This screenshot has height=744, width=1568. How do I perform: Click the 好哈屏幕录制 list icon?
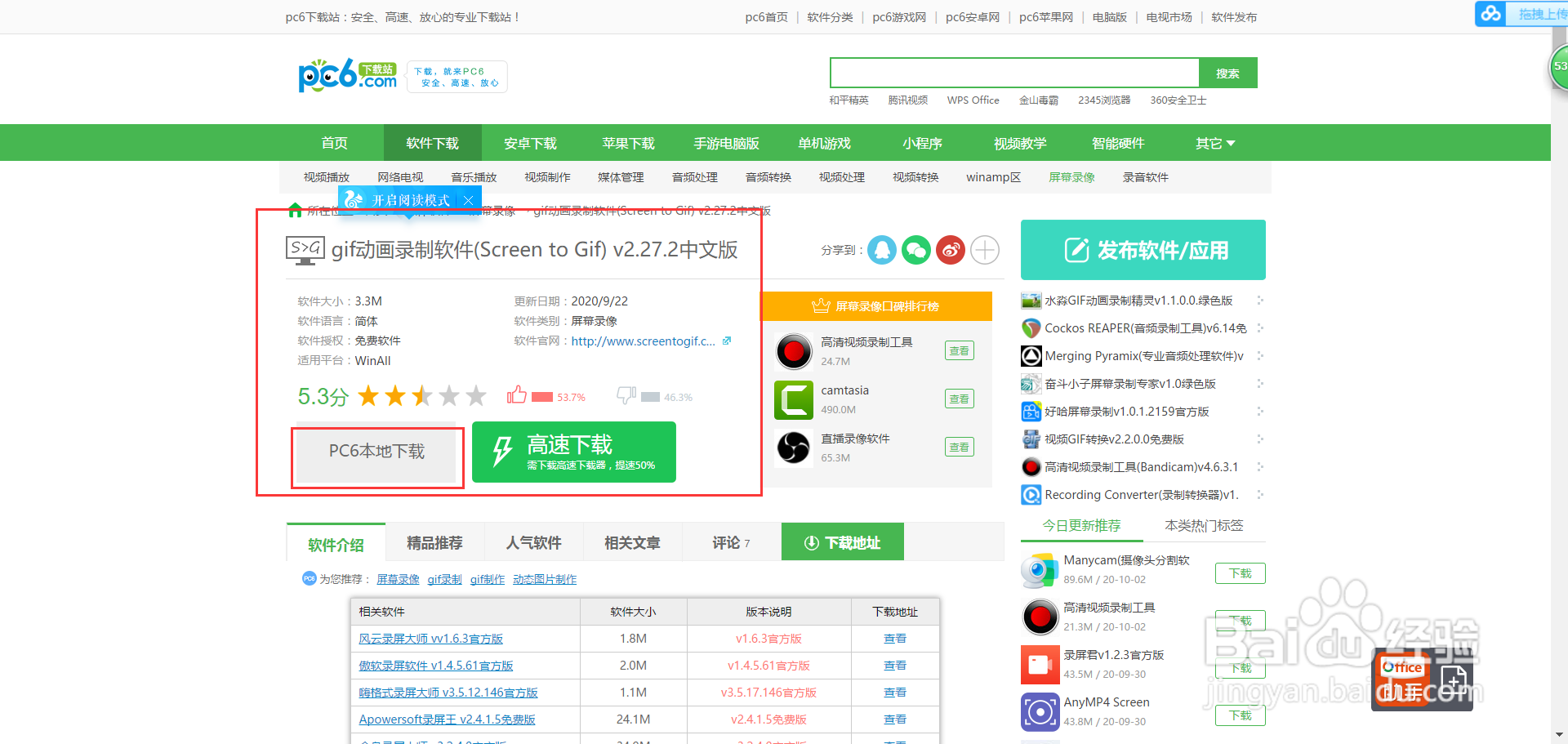[1031, 412]
